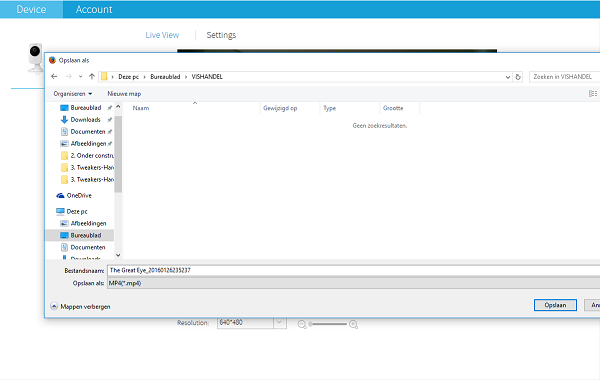Select the camera device thumbnail
The width and height of the screenshot is (600, 380).
pos(35,58)
